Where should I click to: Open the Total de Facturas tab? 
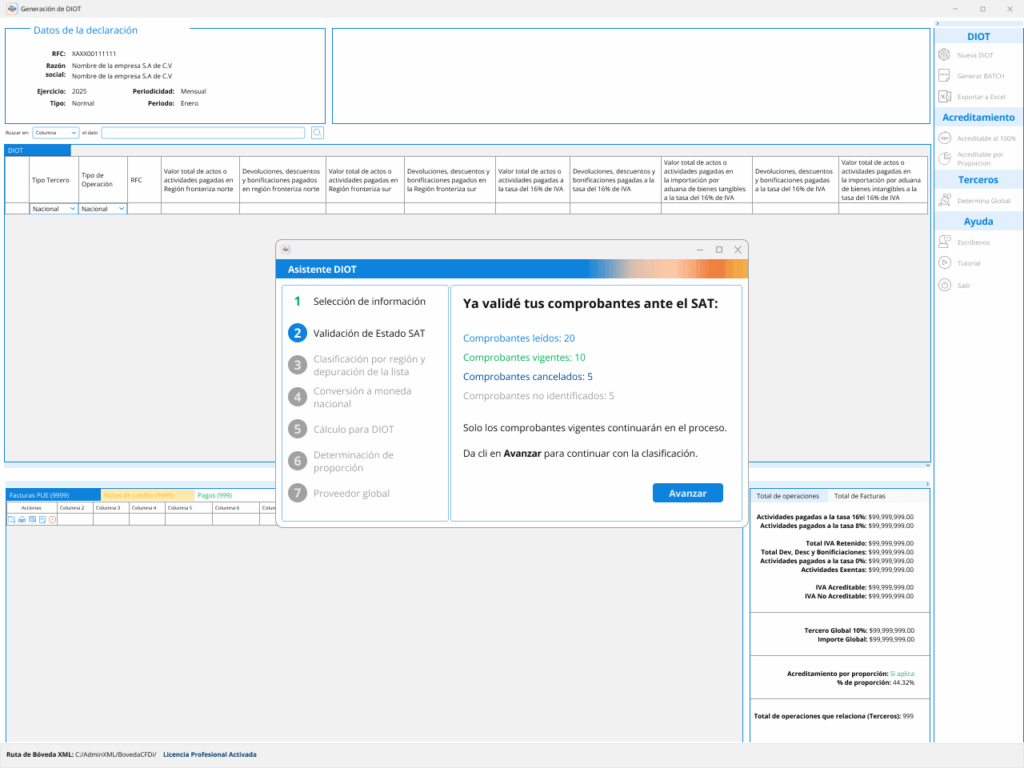coord(859,496)
